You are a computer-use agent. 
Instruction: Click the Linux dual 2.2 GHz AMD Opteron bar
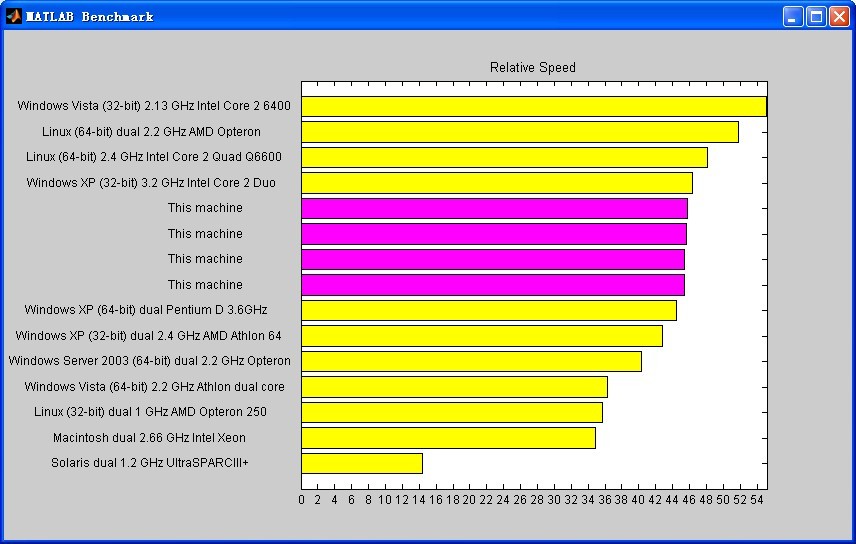click(x=520, y=132)
